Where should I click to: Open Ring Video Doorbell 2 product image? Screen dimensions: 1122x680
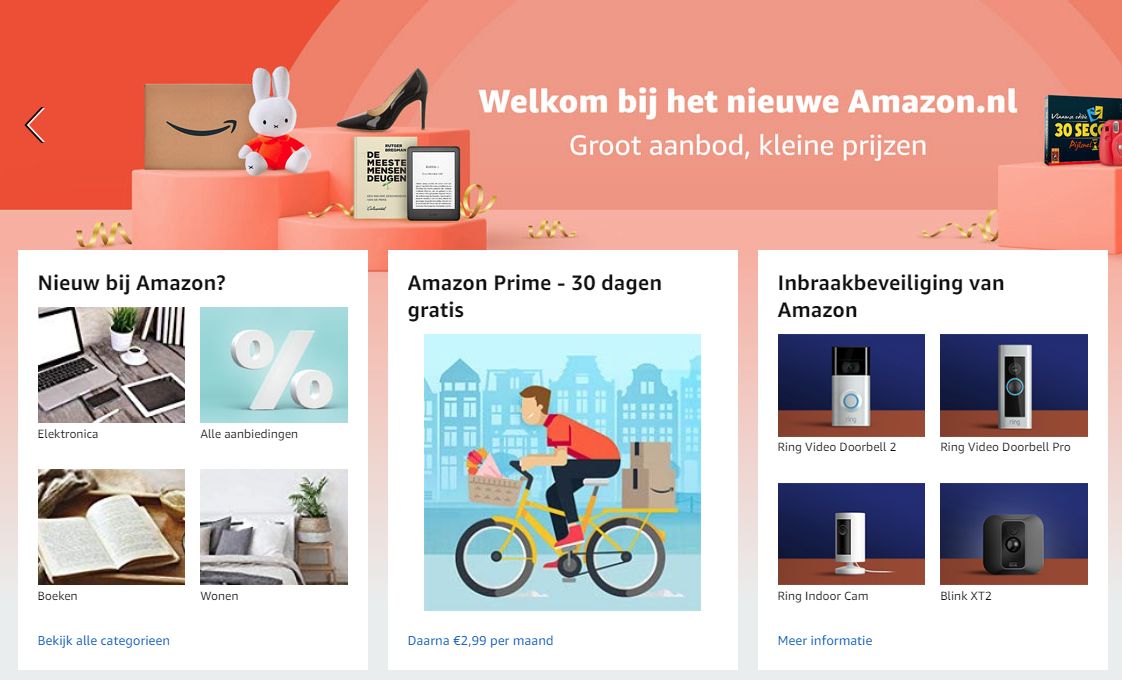click(851, 385)
